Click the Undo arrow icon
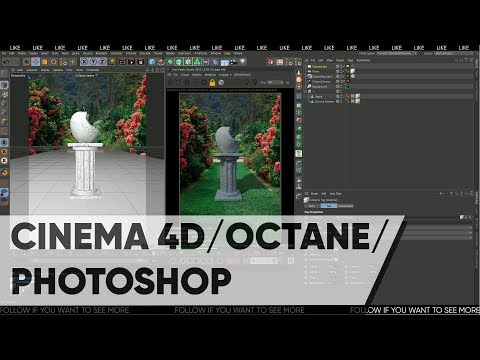 click(6, 62)
